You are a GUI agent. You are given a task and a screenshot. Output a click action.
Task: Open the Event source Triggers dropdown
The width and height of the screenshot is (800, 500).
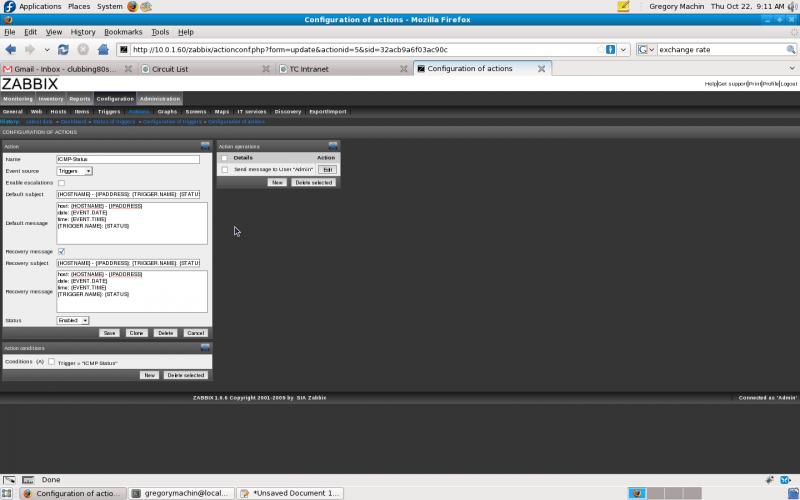(74, 171)
